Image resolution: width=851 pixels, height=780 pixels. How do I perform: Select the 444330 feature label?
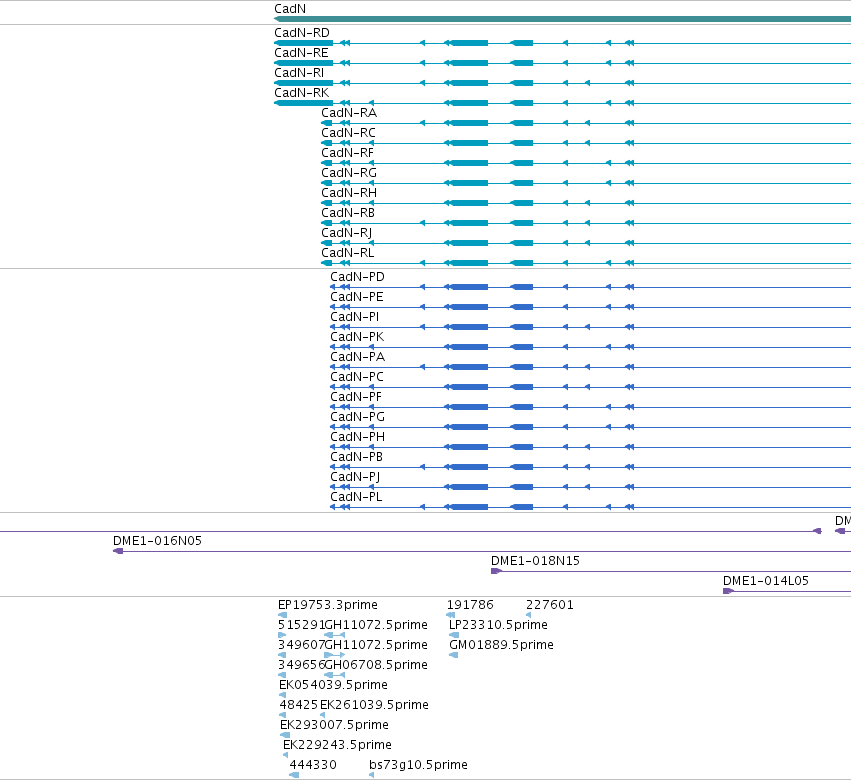(313, 765)
